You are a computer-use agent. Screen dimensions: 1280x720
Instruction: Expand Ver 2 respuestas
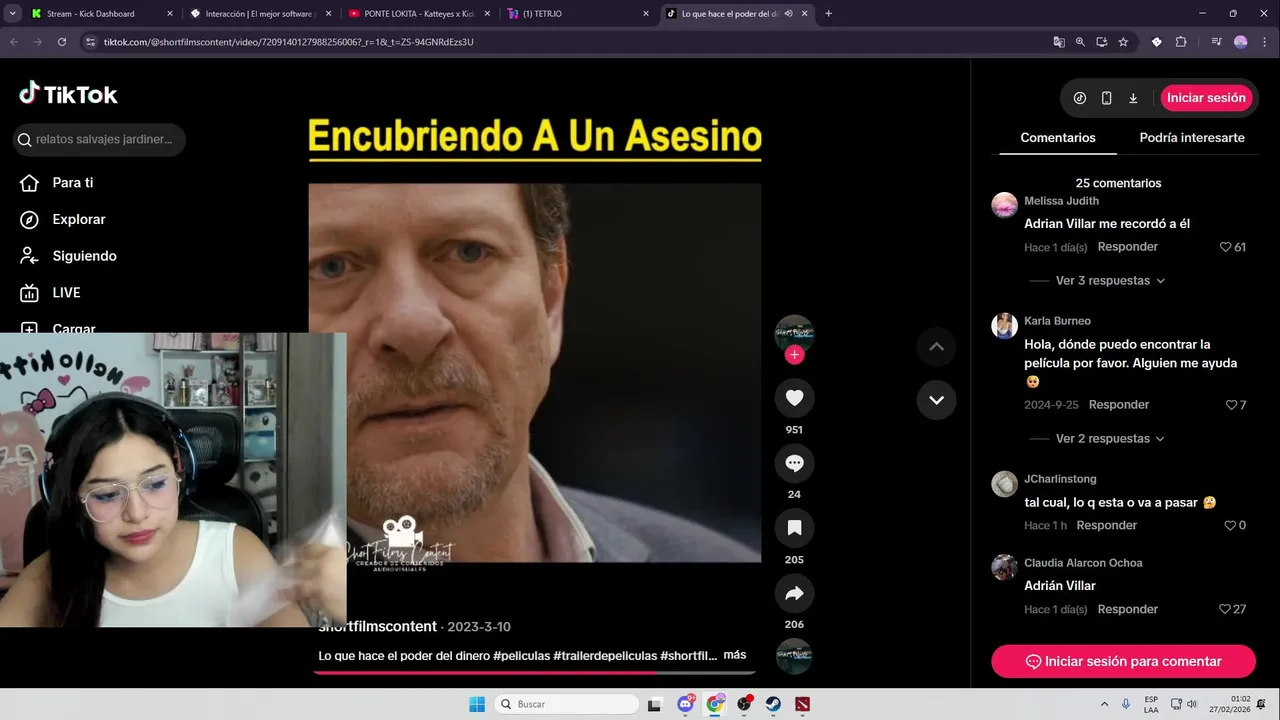pos(1110,439)
